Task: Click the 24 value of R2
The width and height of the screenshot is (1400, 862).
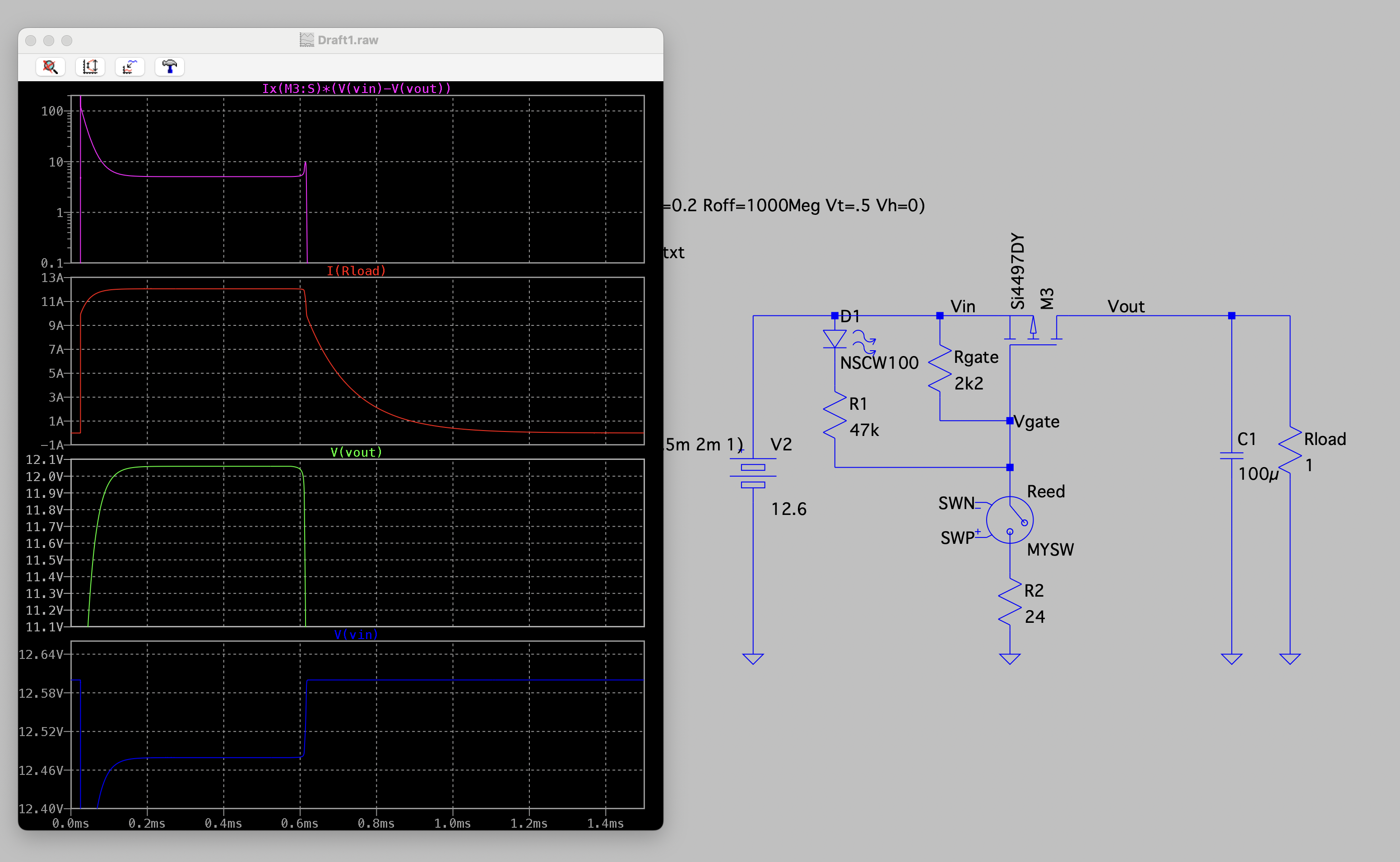Action: pos(1034,616)
